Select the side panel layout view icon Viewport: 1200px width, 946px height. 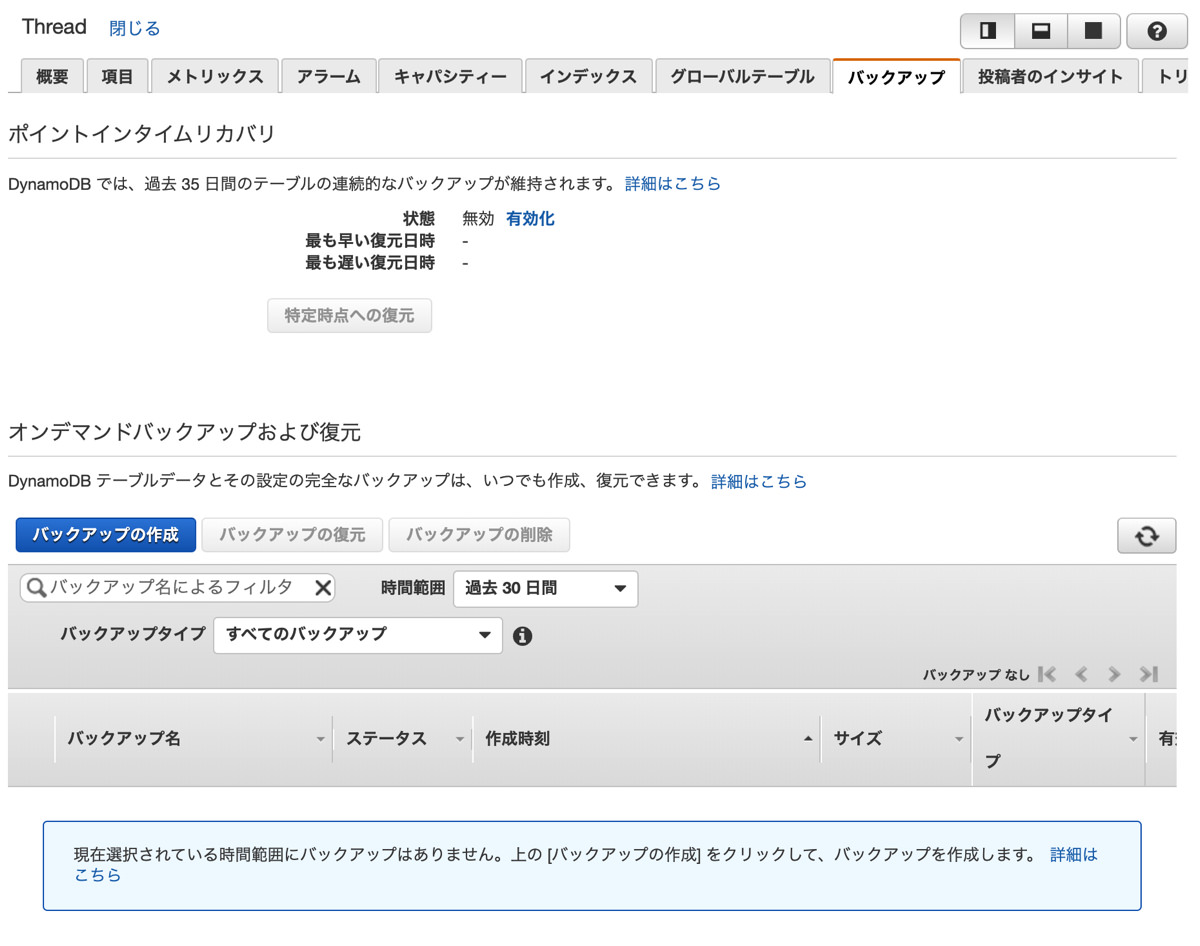pos(987,31)
